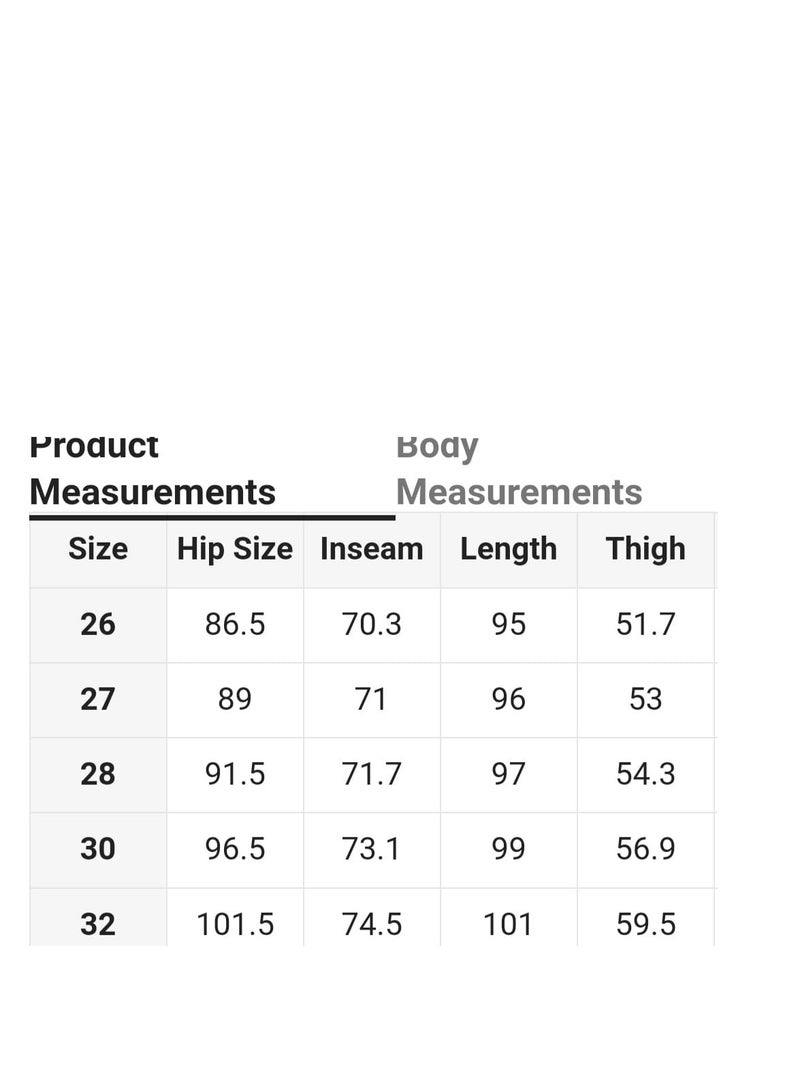The width and height of the screenshot is (800, 1091).
Task: Click the 54.3 thigh cell
Action: point(646,774)
